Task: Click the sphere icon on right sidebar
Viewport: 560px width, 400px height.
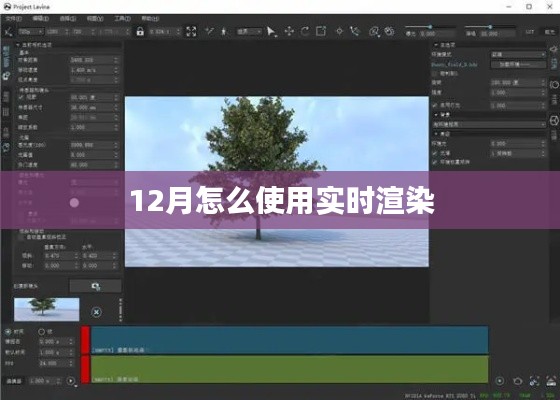Action: click(554, 85)
